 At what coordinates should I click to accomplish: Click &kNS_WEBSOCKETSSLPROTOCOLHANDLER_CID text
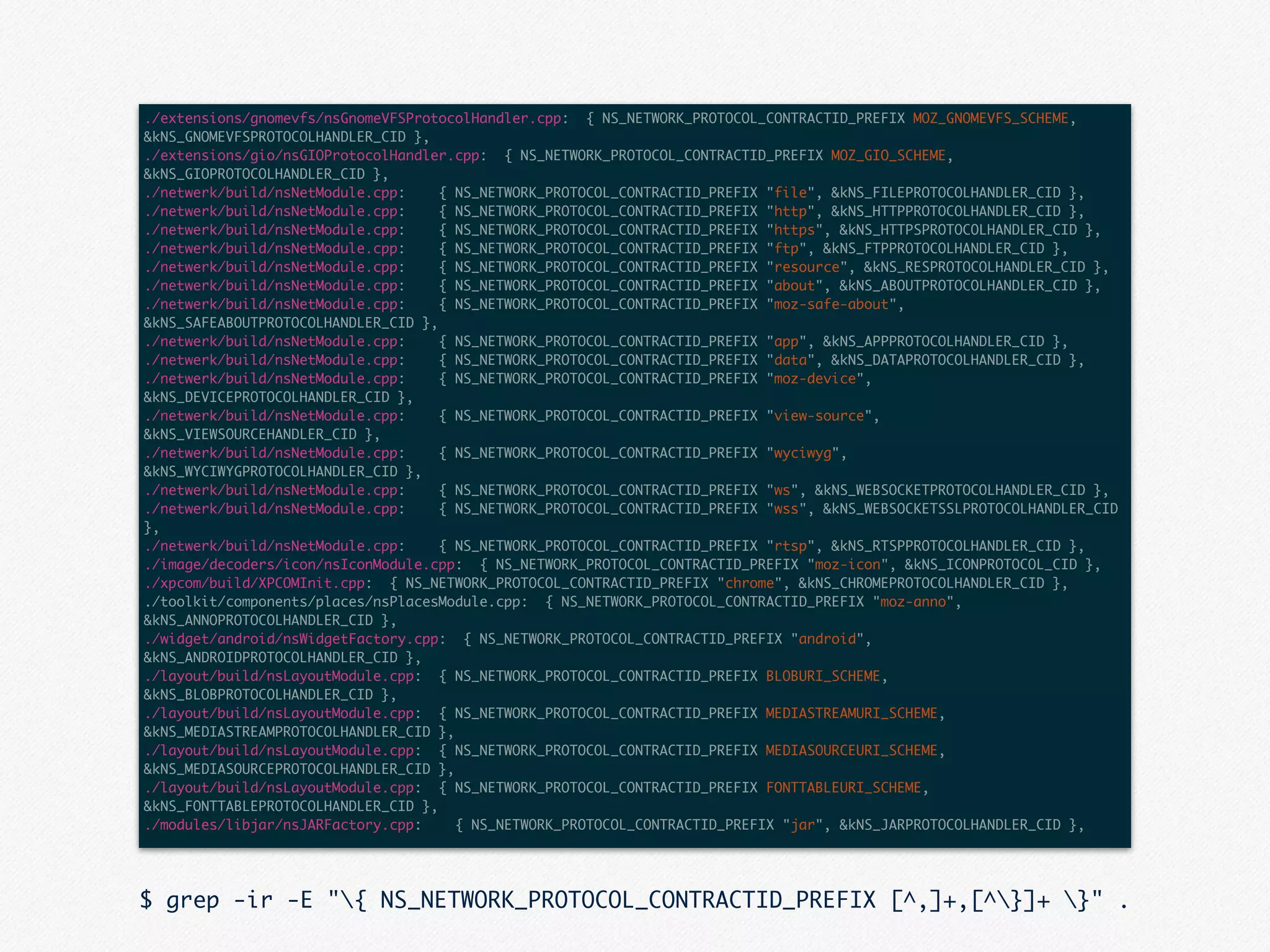tap(970, 509)
